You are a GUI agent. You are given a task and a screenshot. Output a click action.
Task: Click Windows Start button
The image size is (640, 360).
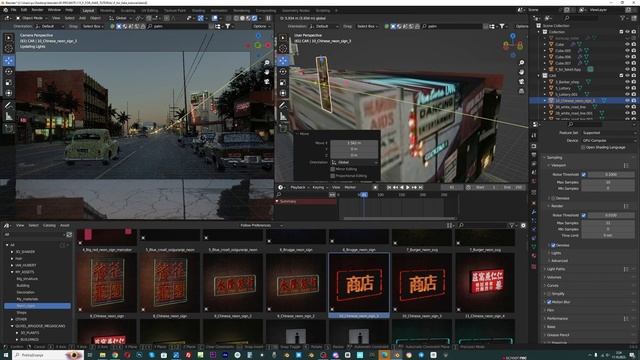(5, 356)
